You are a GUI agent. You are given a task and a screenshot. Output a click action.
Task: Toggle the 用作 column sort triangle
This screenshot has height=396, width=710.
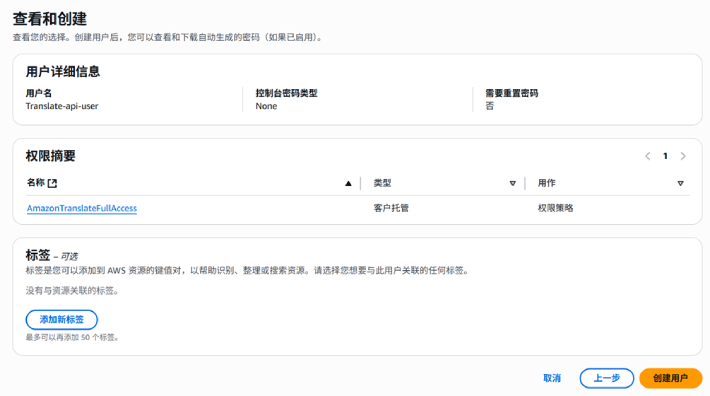[680, 183]
